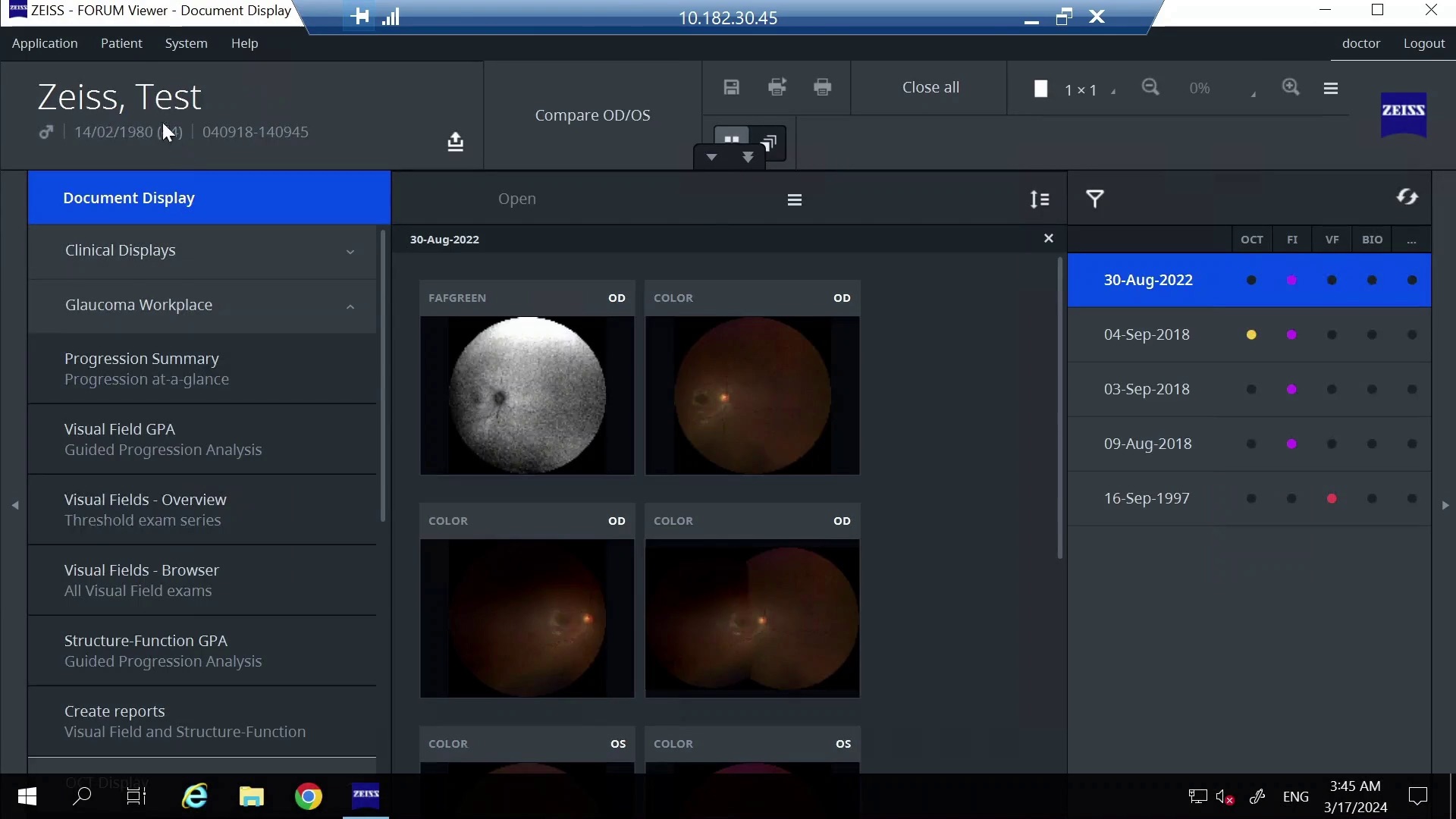Change sort order using the sort icon
The image size is (1456, 819).
(1040, 199)
